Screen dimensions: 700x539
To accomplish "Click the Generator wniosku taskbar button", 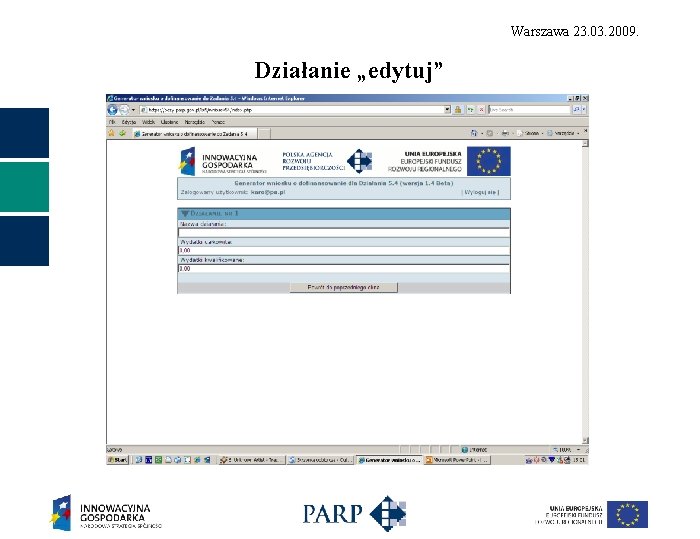I will coord(389,460).
